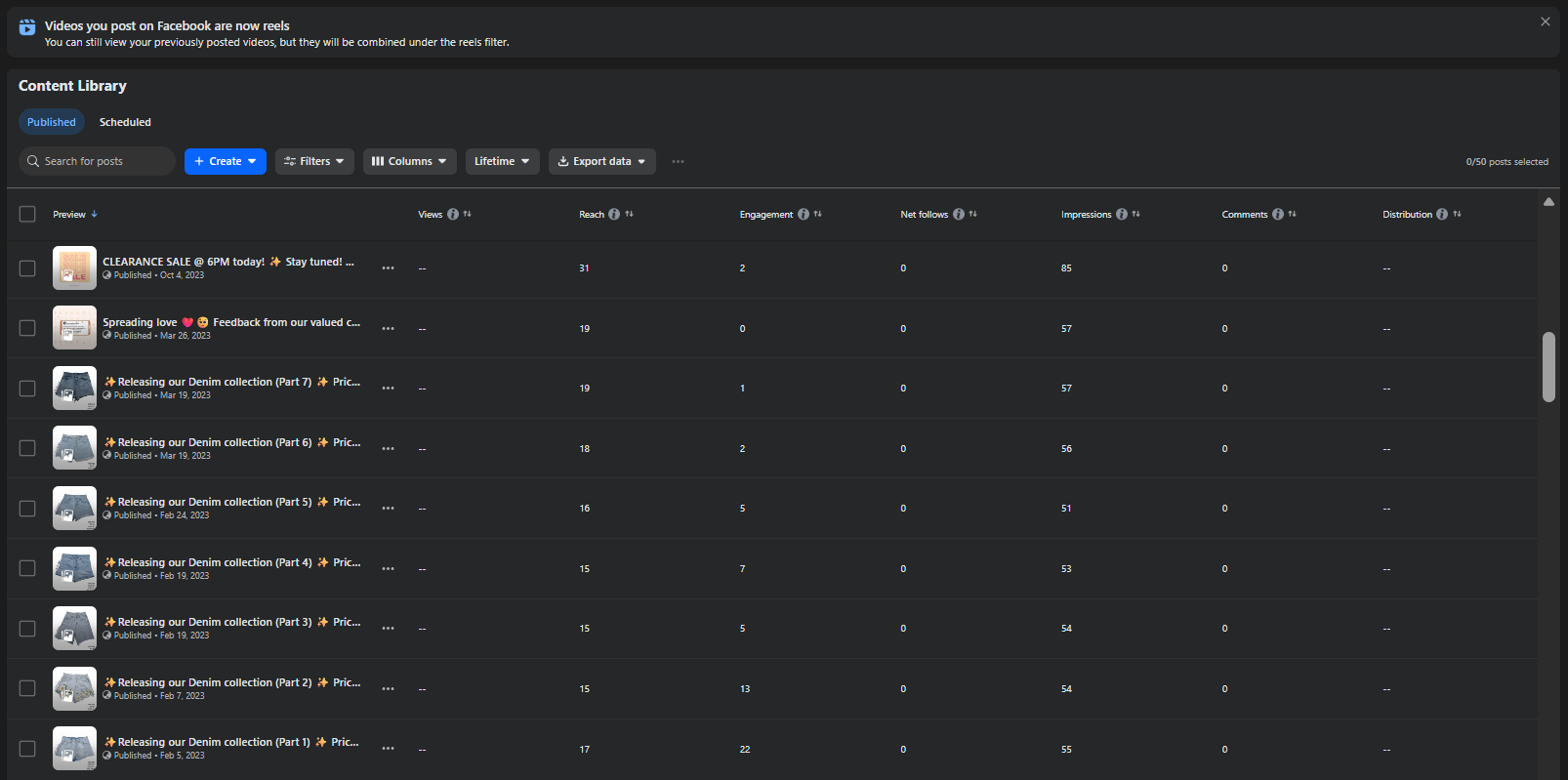Dismiss the reels notification banner
Image resolution: width=1568 pixels, height=780 pixels.
coord(1546,21)
